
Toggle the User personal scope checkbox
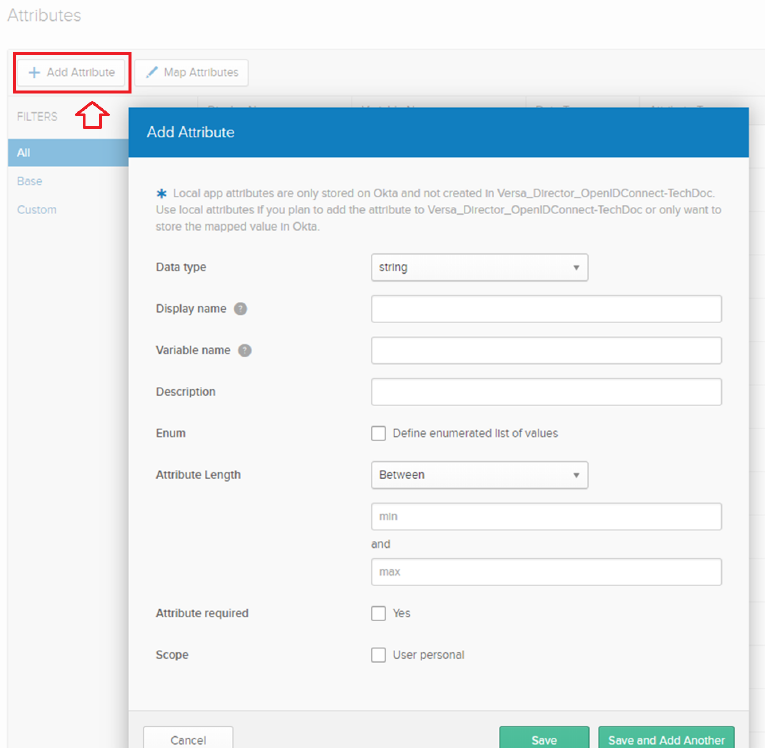coord(378,656)
